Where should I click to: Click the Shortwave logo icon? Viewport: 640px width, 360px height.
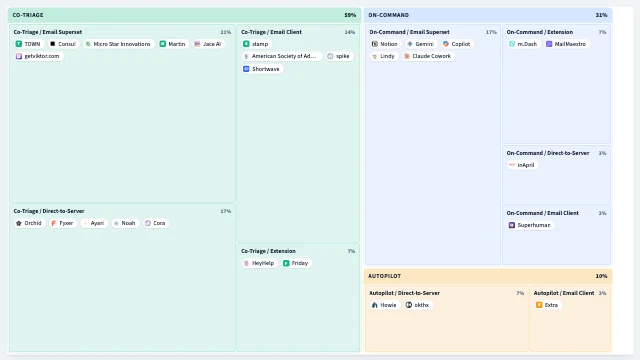(x=246, y=69)
